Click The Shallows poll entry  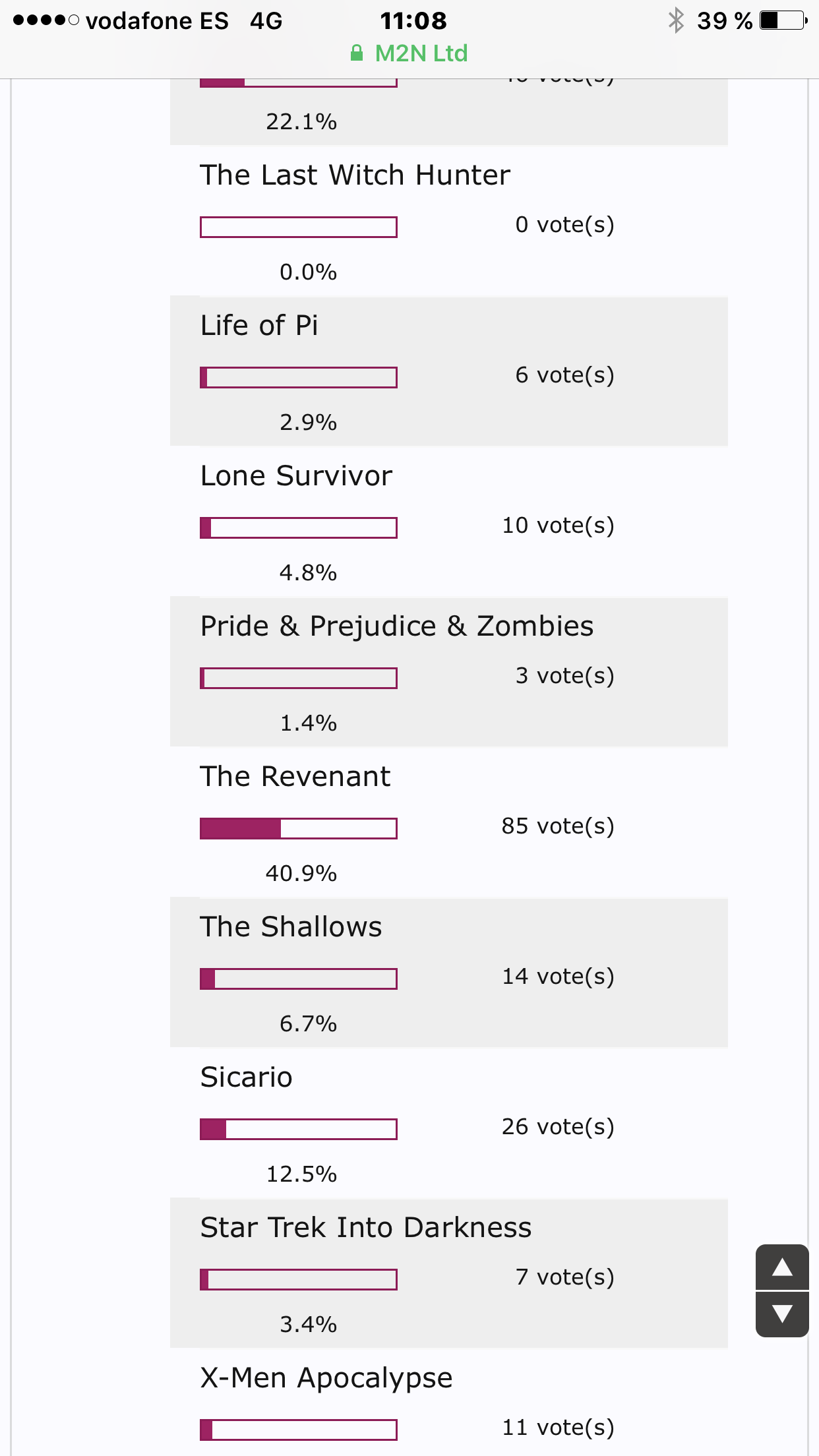point(449,973)
